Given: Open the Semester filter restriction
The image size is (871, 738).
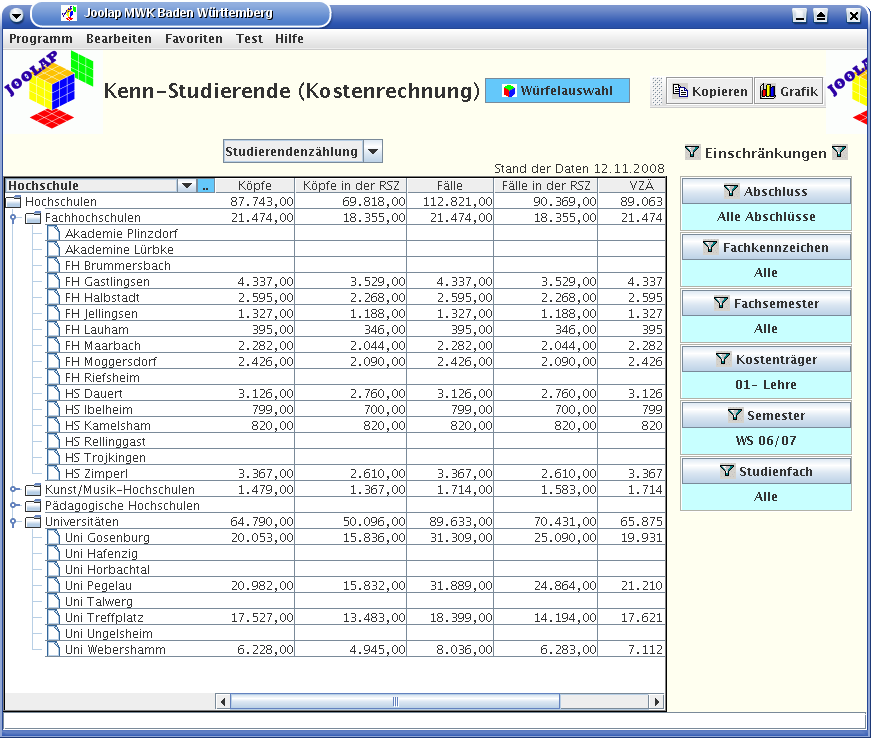Looking at the screenshot, I should point(766,415).
